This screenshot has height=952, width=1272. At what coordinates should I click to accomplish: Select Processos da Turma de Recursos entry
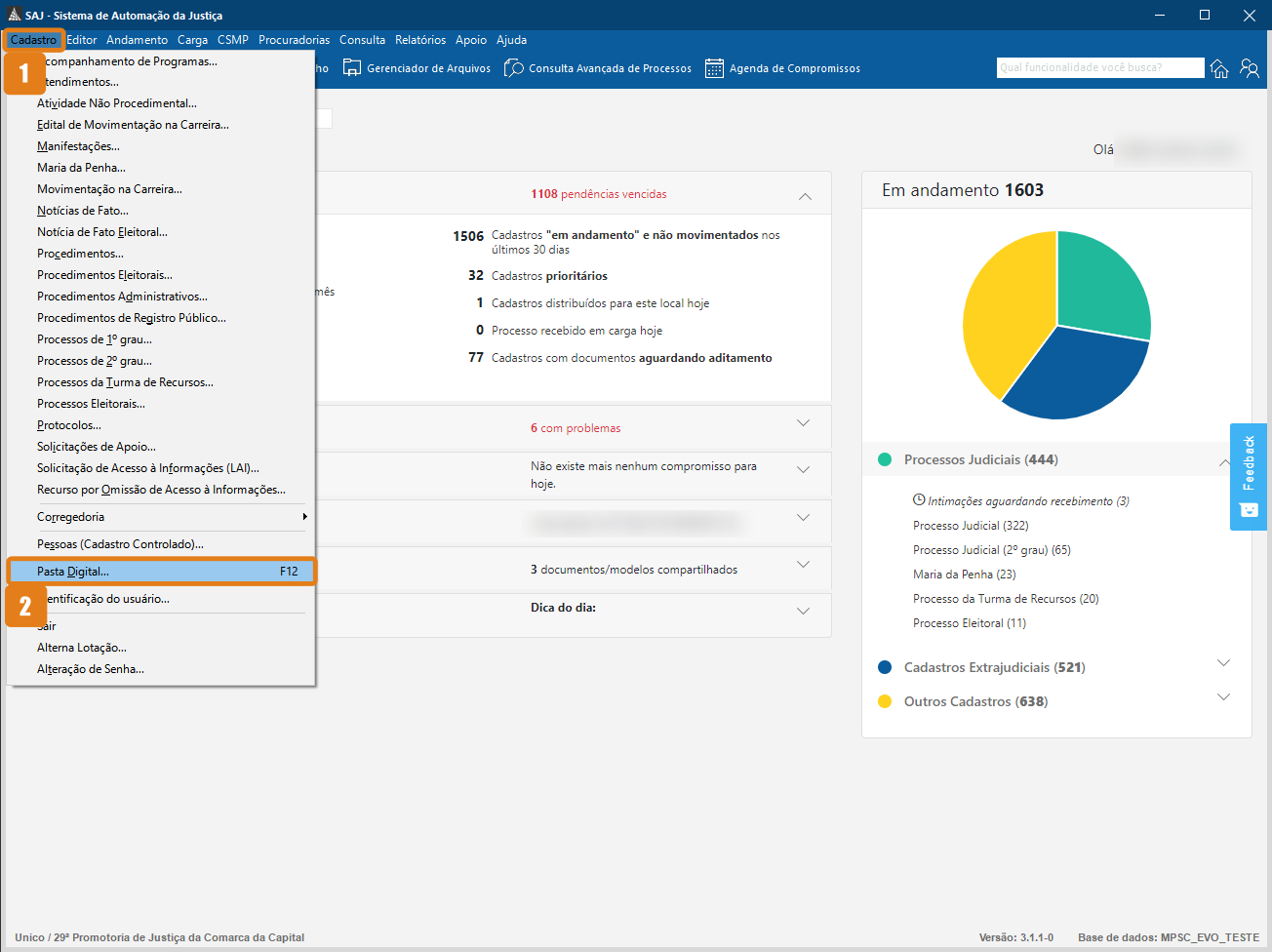(161, 382)
